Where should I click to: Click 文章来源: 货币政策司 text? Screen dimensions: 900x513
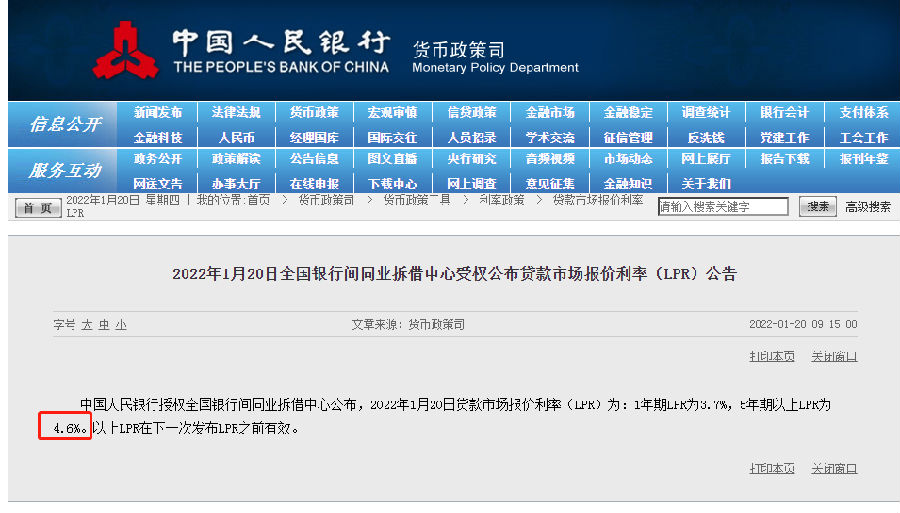(x=408, y=325)
